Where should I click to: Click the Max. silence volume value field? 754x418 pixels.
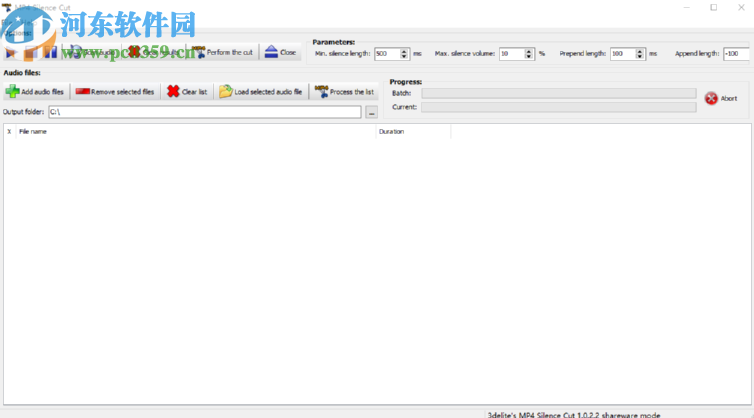click(512, 54)
